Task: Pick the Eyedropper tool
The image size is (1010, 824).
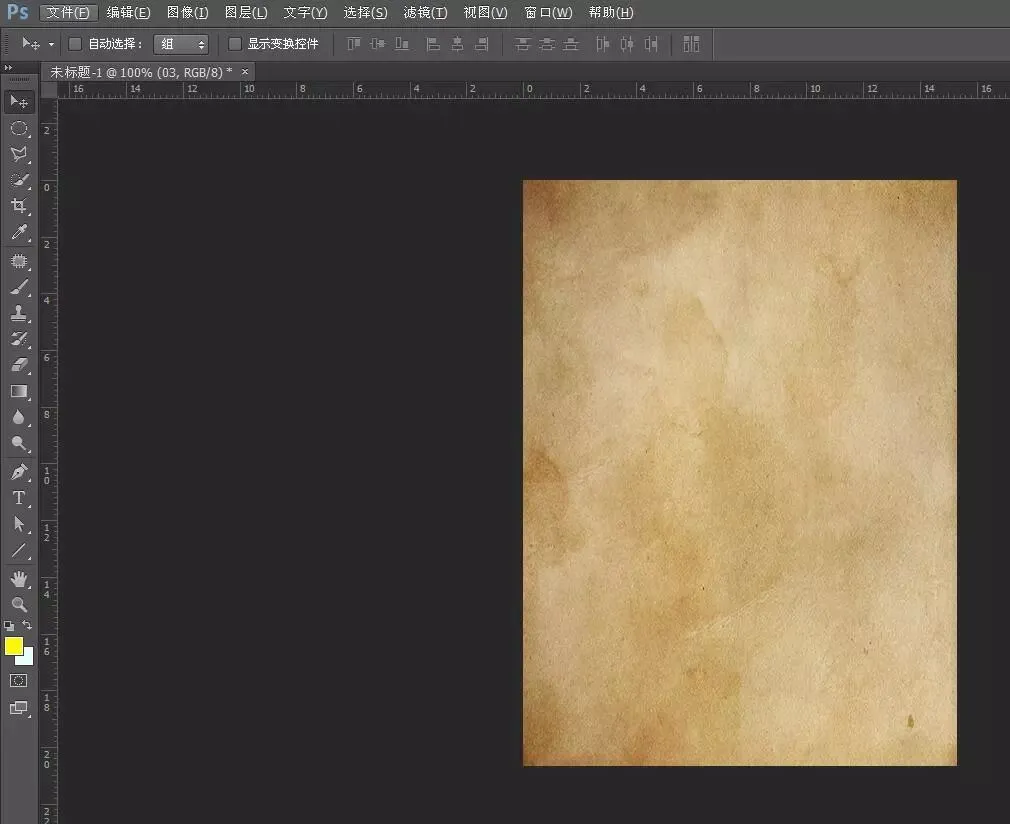Action: click(19, 233)
